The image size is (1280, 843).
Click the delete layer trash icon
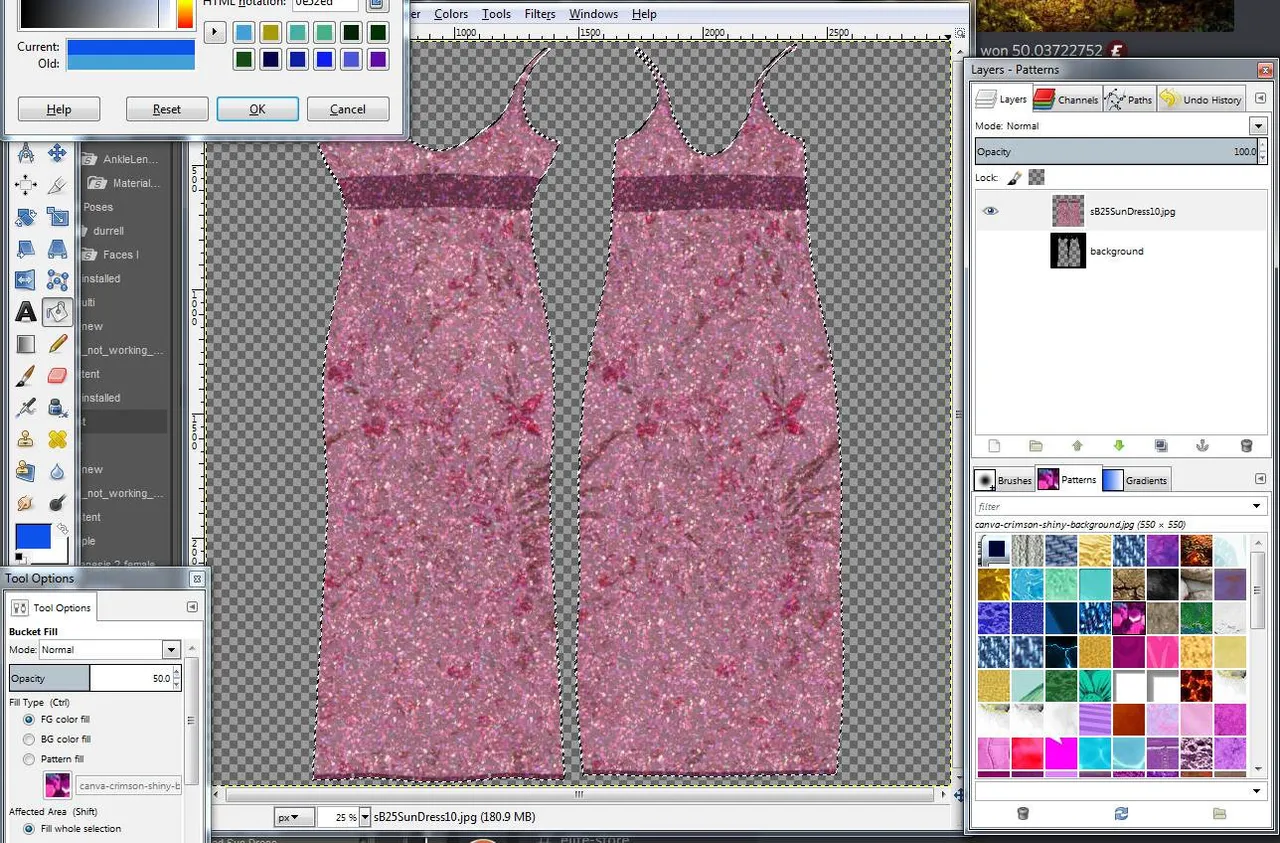[1246, 446]
